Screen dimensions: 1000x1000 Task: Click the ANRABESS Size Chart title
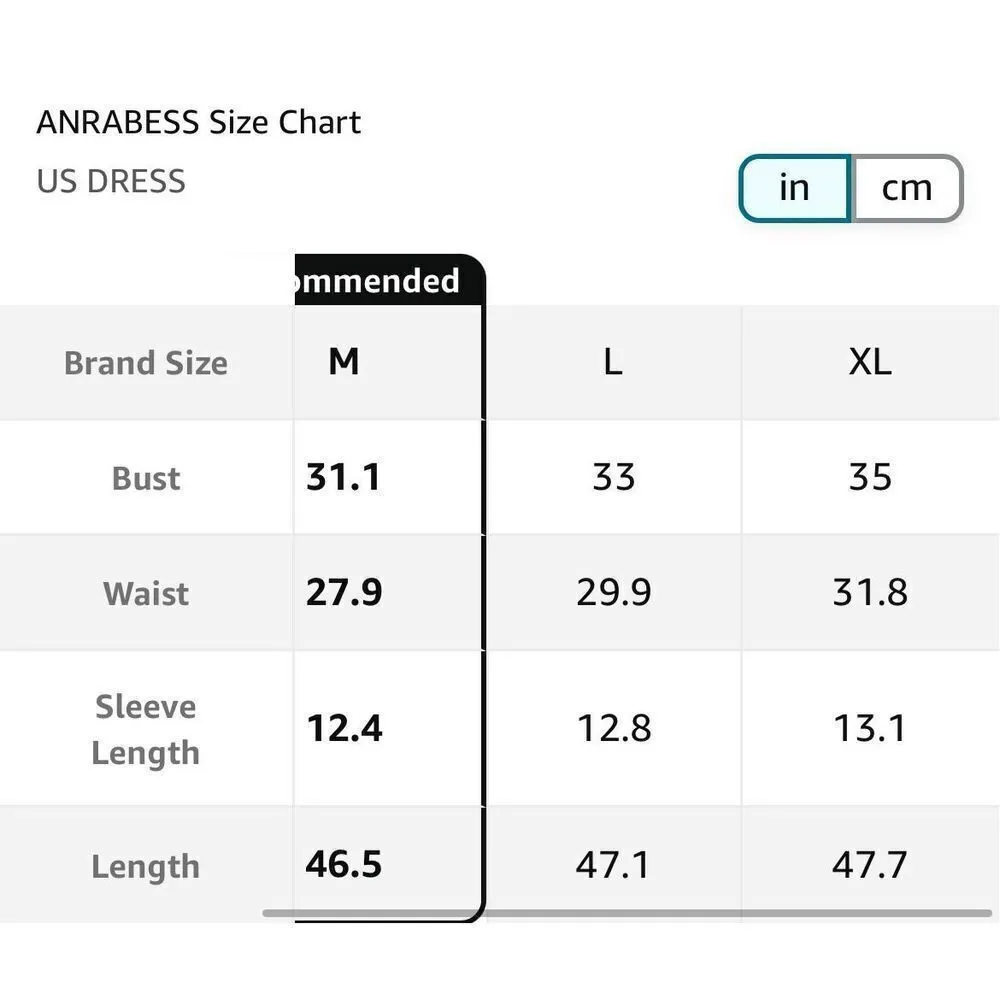click(x=199, y=122)
